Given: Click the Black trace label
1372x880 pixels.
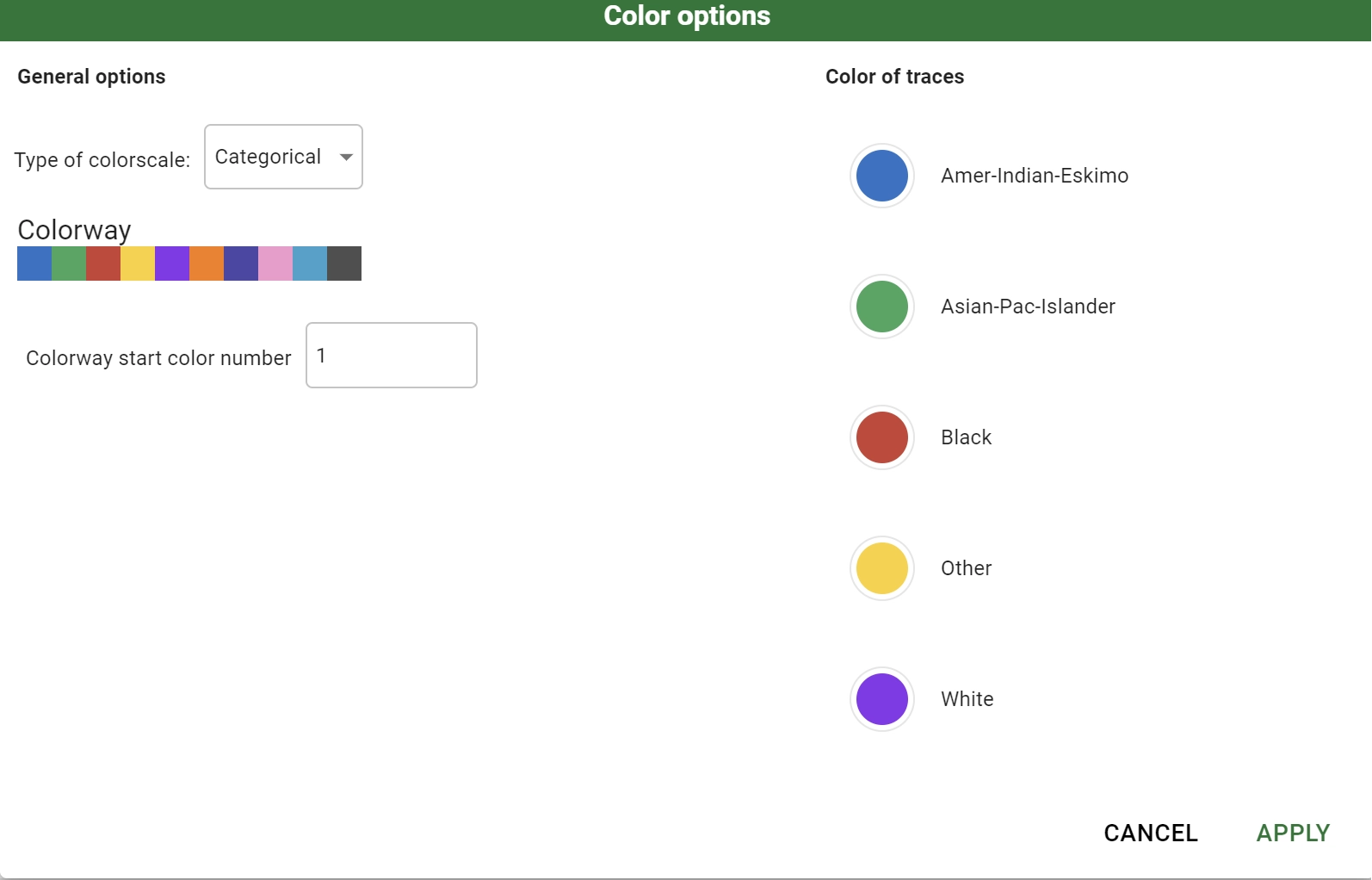Looking at the screenshot, I should 966,437.
